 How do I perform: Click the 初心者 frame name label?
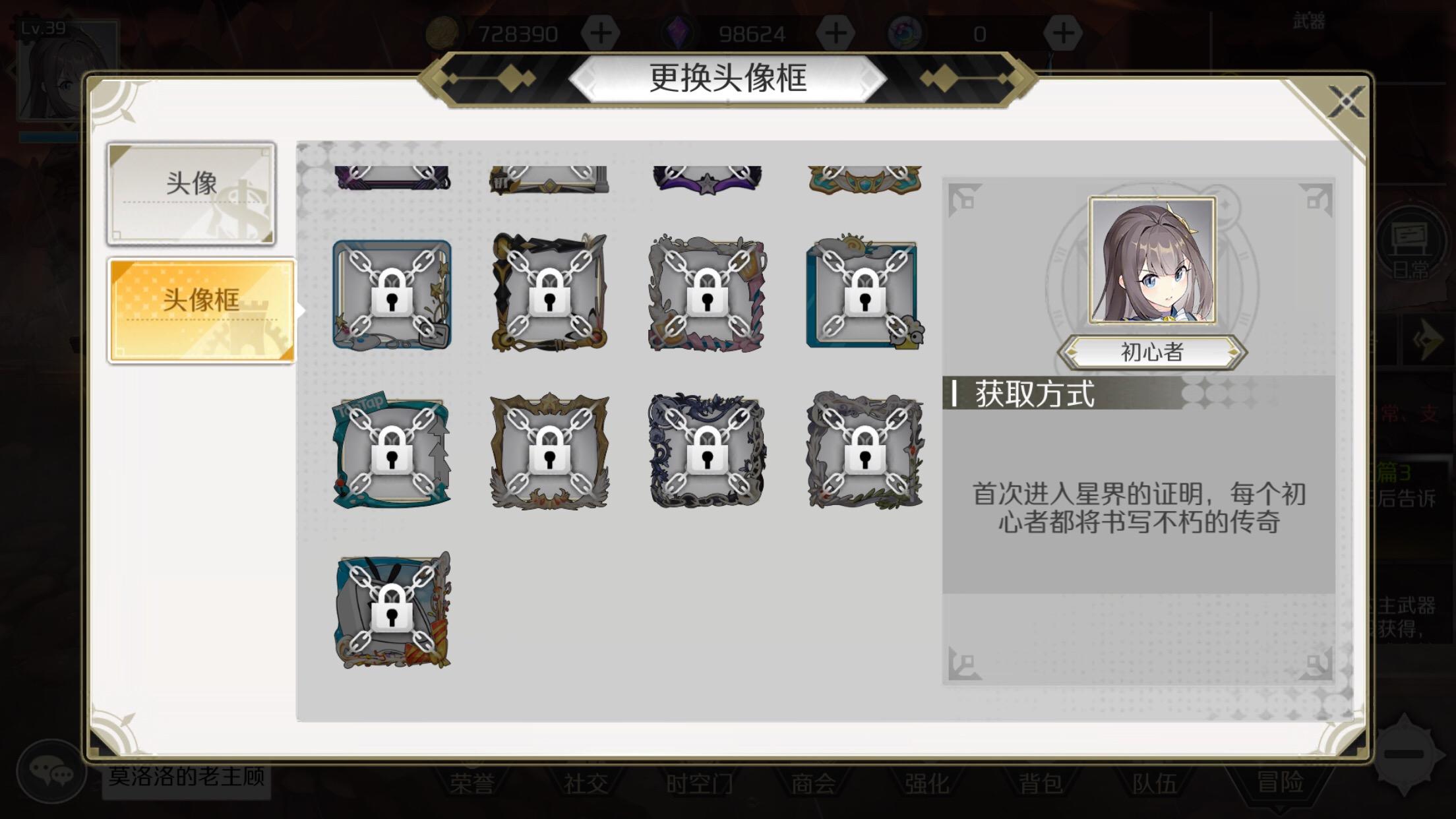click(1152, 352)
